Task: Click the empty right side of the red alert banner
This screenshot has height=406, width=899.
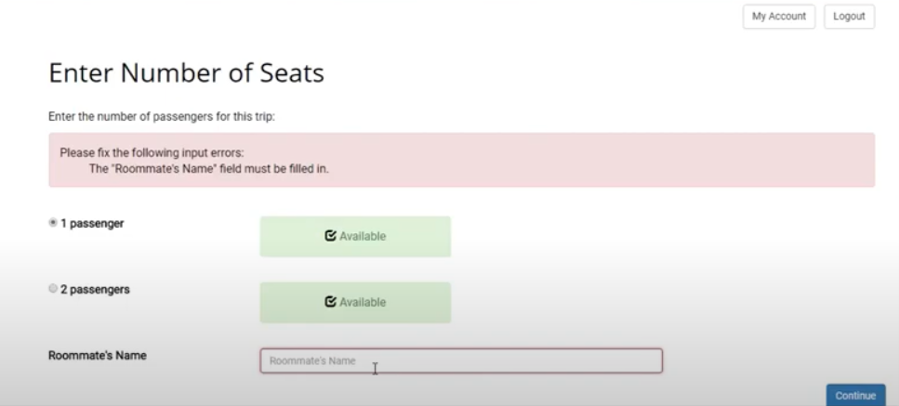Action: [x=700, y=160]
